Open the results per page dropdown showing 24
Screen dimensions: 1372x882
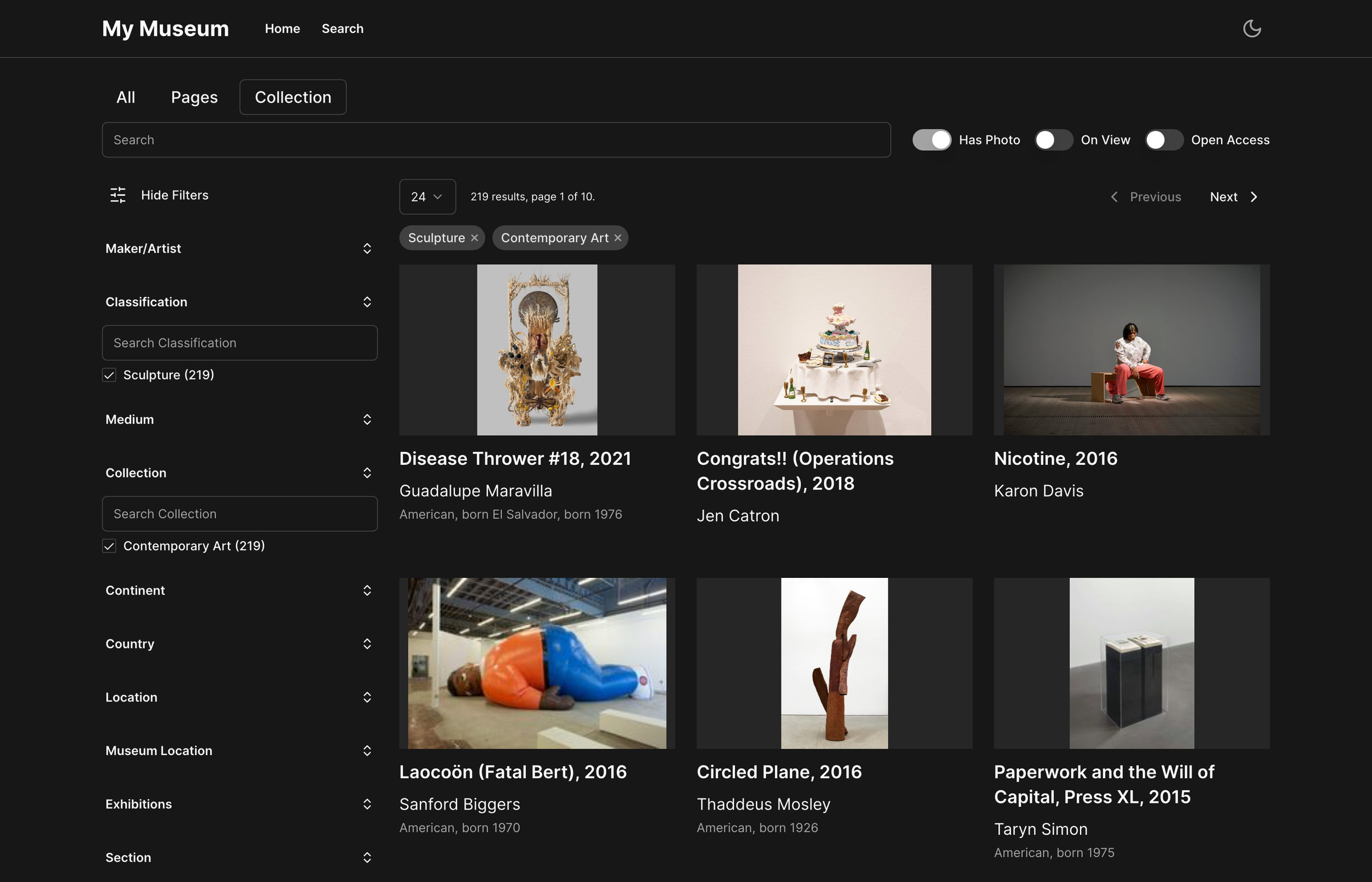click(427, 196)
